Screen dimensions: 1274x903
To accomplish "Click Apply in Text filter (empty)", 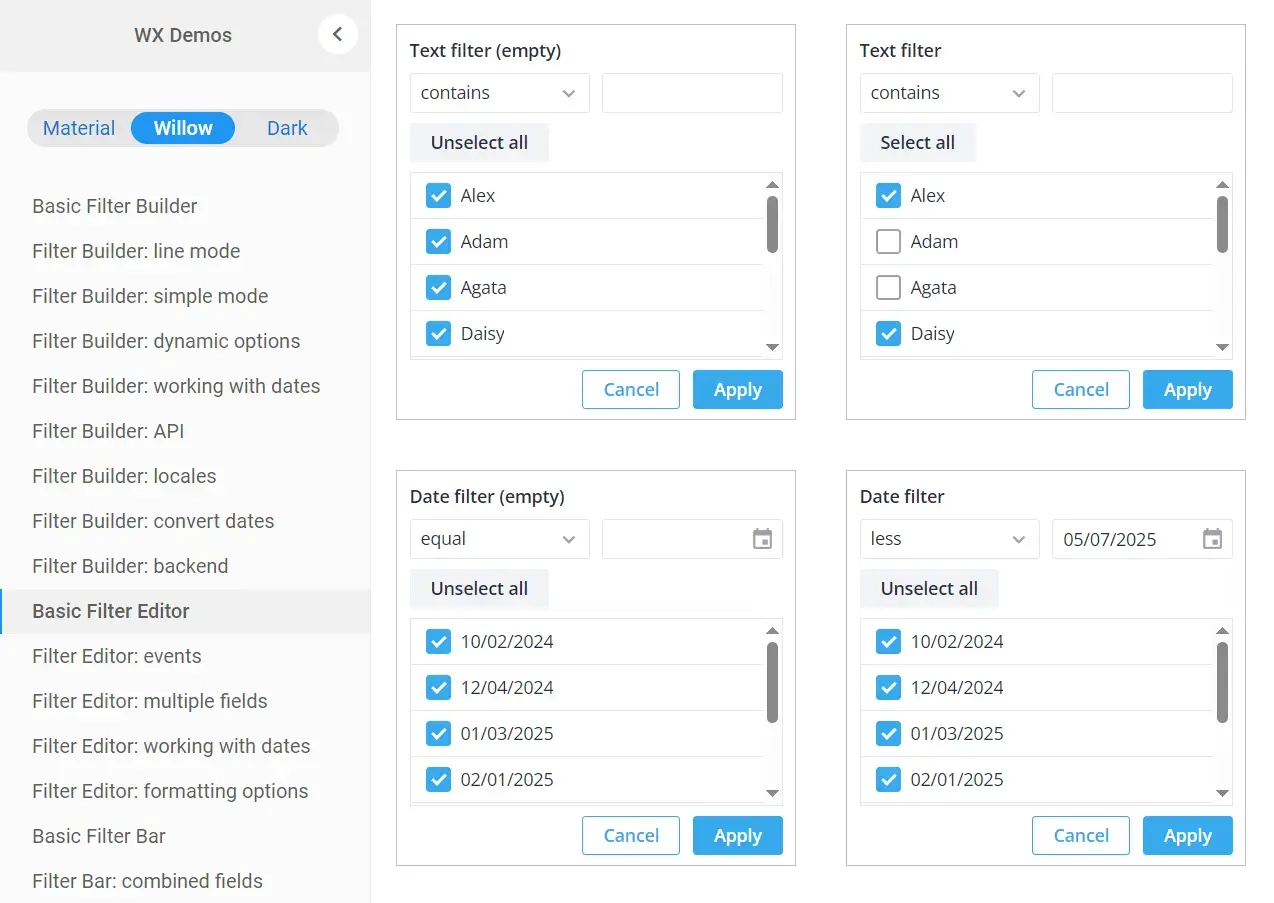I will coord(737,389).
